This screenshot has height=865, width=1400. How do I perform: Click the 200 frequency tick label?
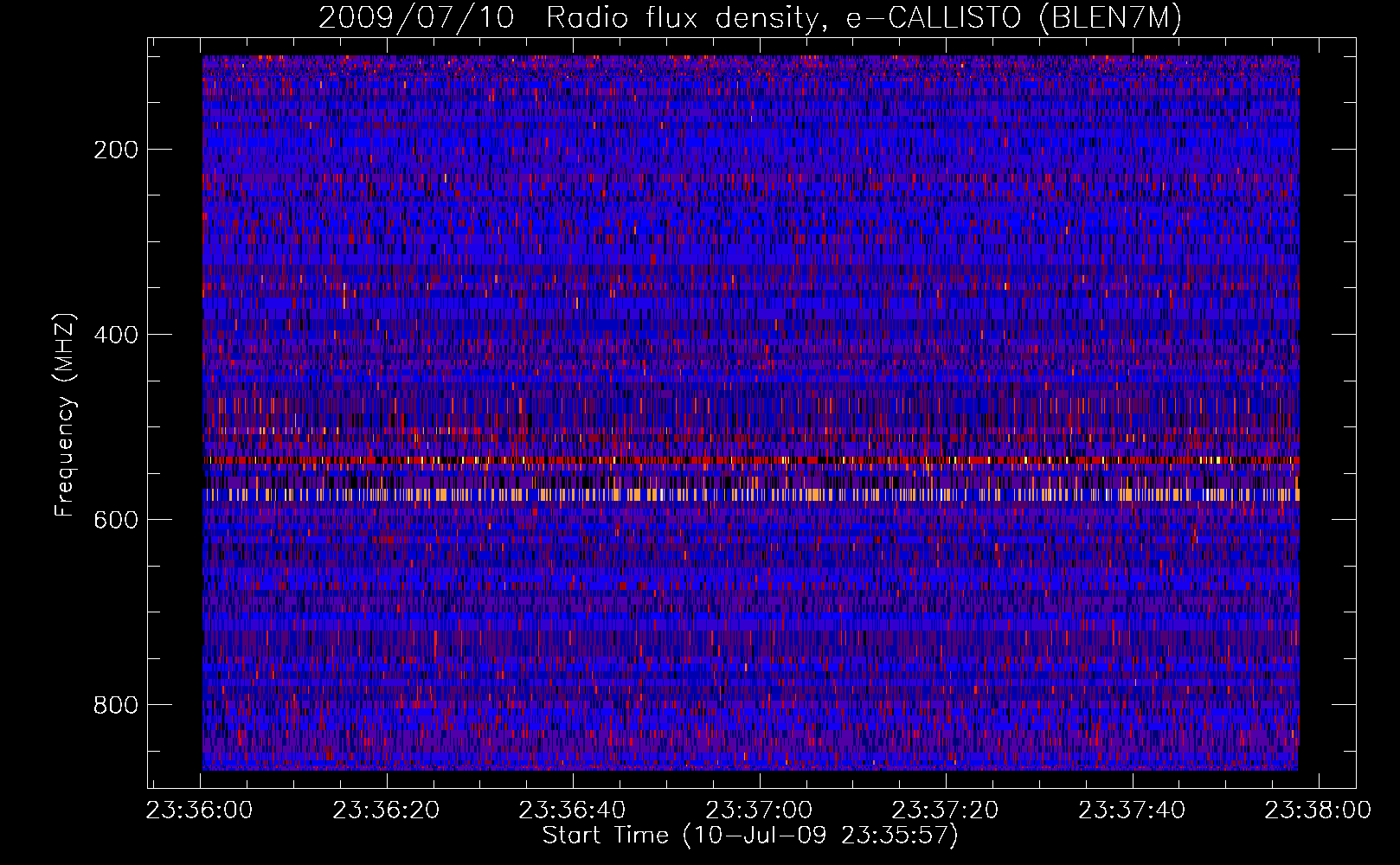[116, 150]
